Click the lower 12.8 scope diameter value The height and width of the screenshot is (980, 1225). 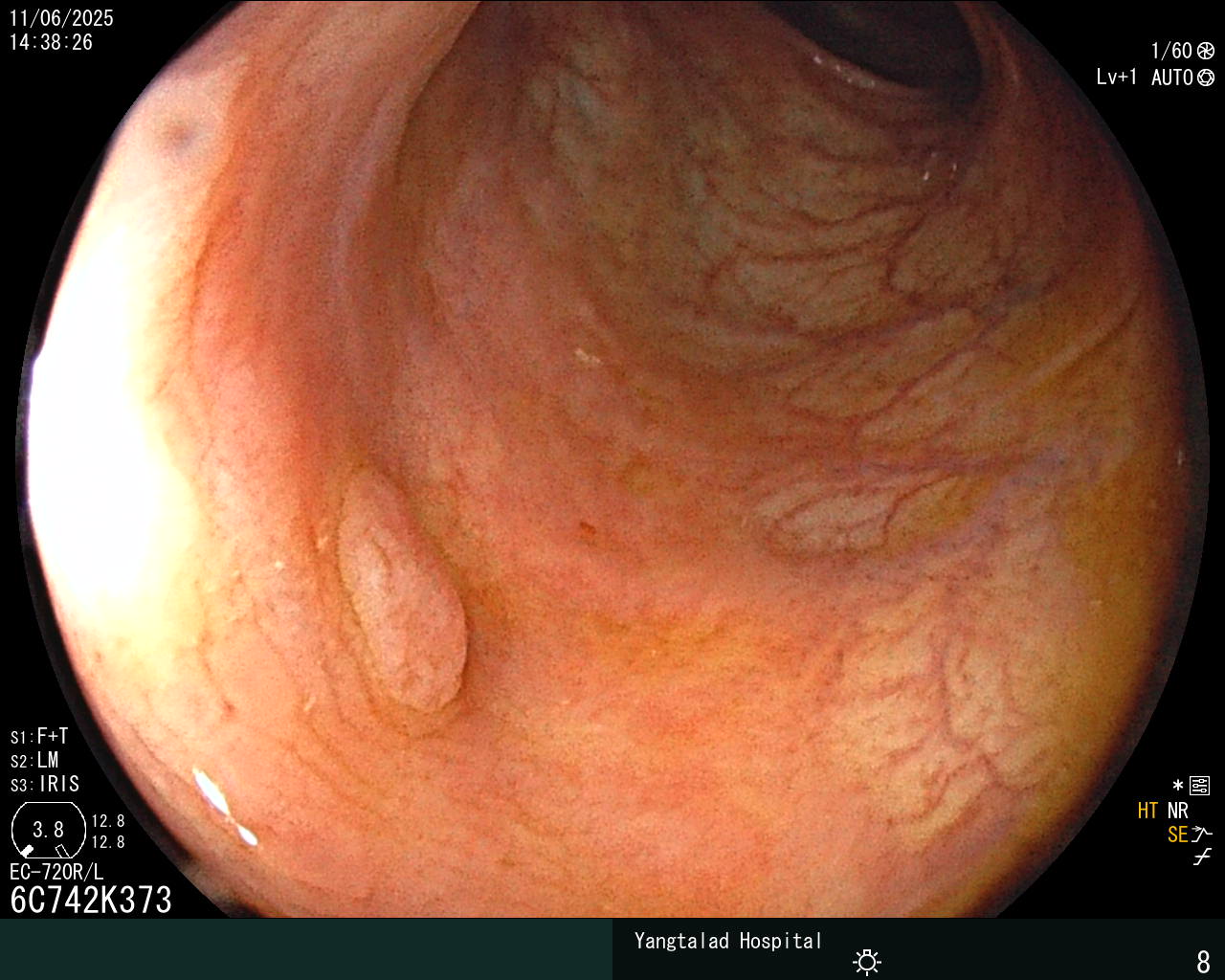click(108, 842)
